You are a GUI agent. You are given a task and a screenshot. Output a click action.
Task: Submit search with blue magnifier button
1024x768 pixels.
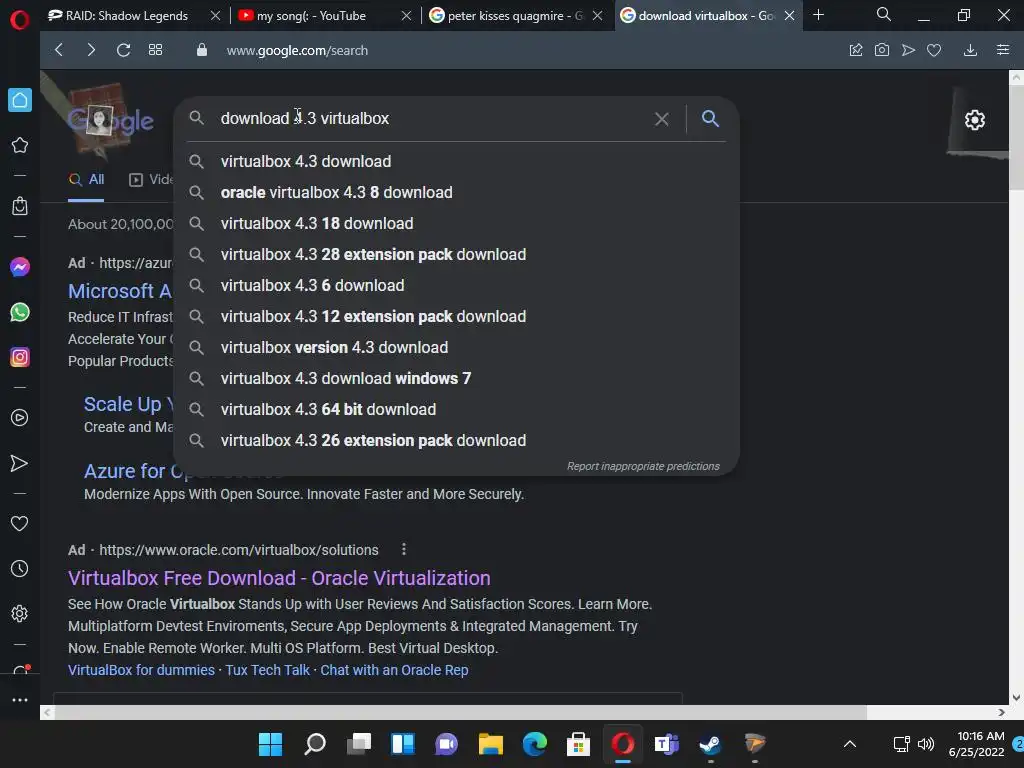tap(711, 118)
